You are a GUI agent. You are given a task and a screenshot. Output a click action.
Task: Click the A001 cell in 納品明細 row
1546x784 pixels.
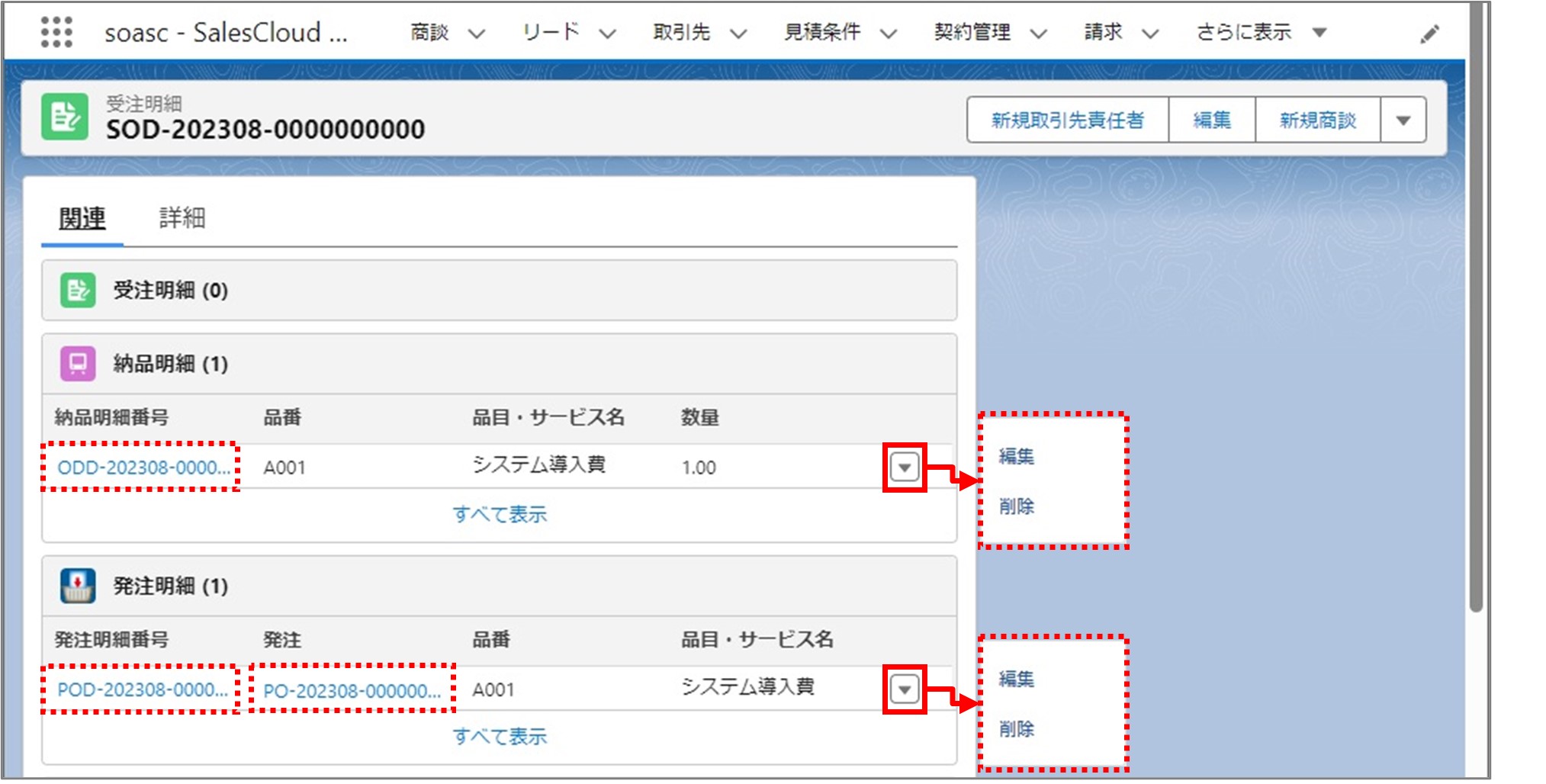284,468
